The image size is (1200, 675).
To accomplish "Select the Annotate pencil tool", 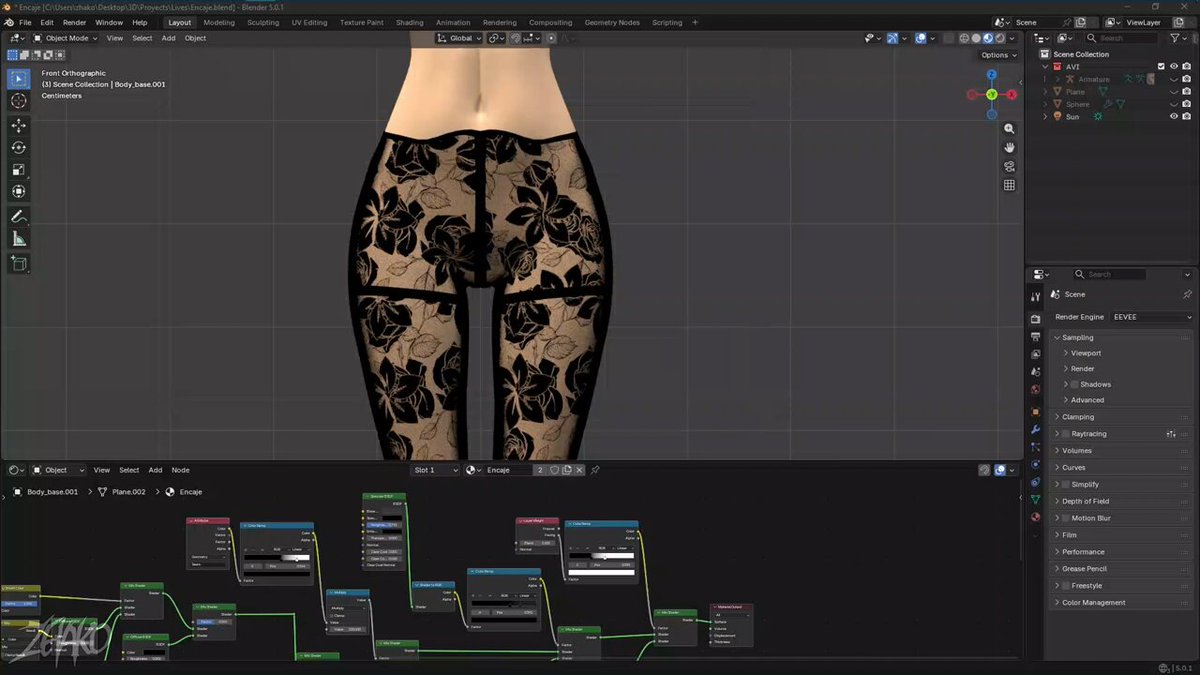I will (x=18, y=217).
